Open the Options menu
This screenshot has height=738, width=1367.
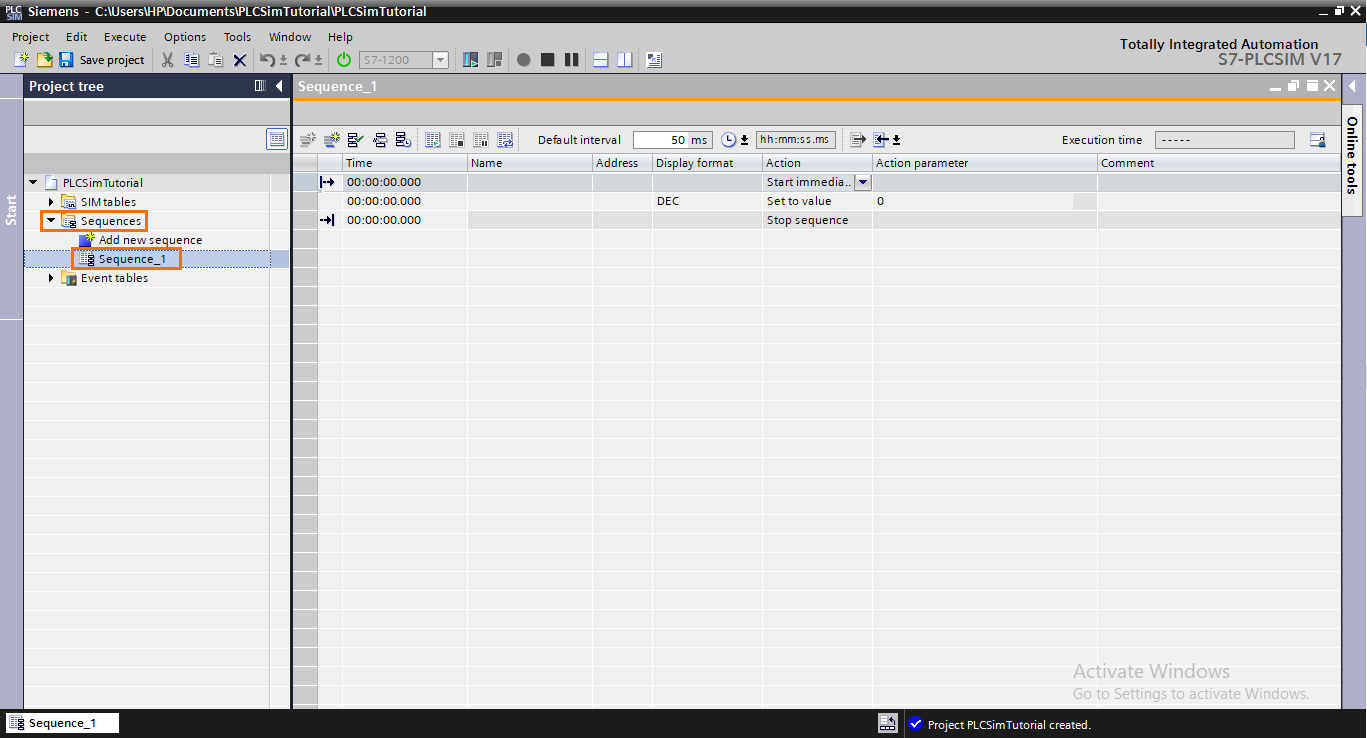[x=185, y=37]
